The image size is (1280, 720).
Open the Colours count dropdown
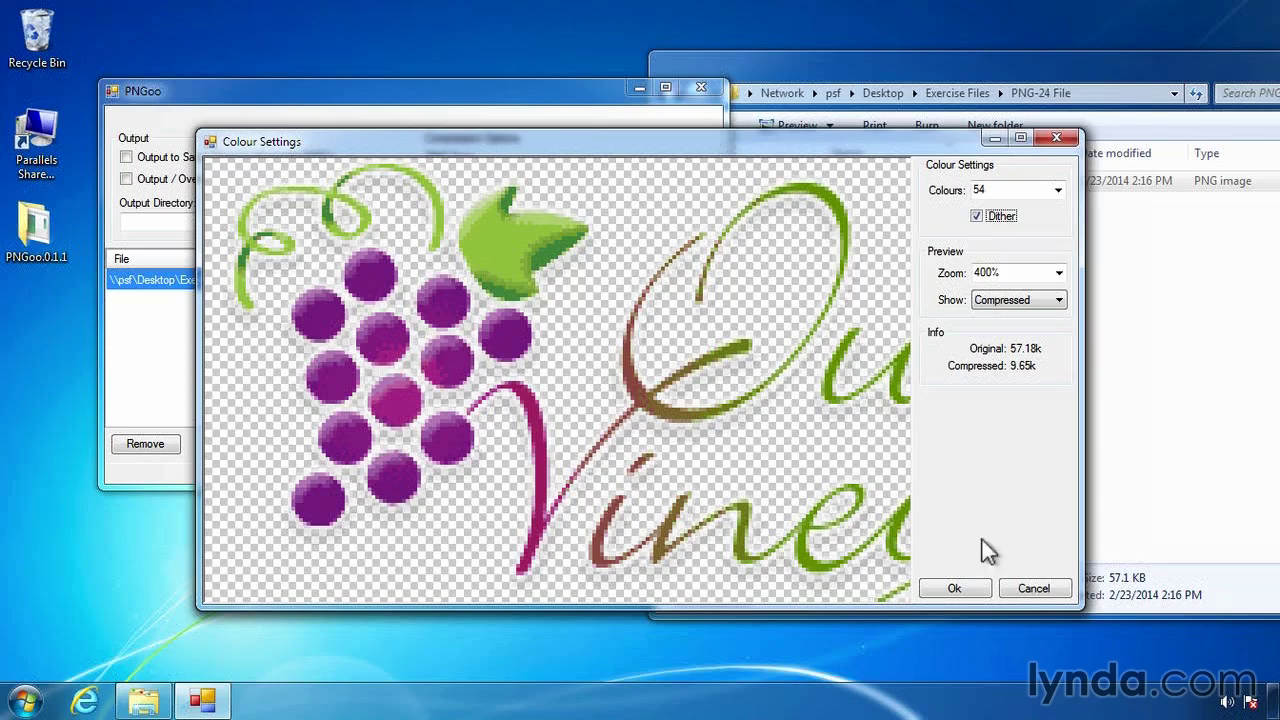coord(1058,190)
